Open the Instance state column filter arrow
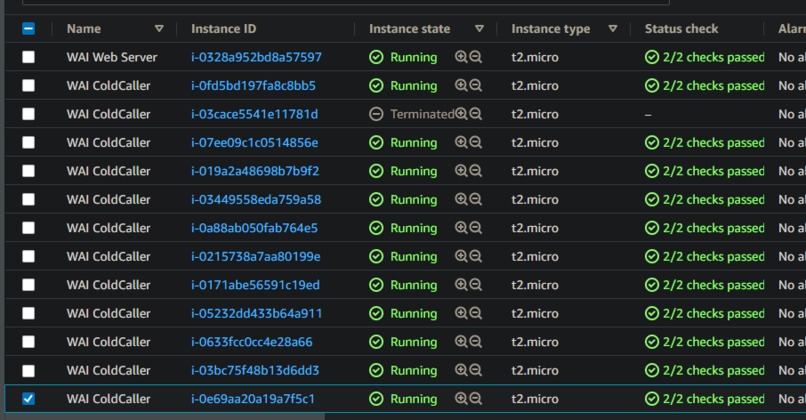This screenshot has height=420, width=806. tap(479, 29)
